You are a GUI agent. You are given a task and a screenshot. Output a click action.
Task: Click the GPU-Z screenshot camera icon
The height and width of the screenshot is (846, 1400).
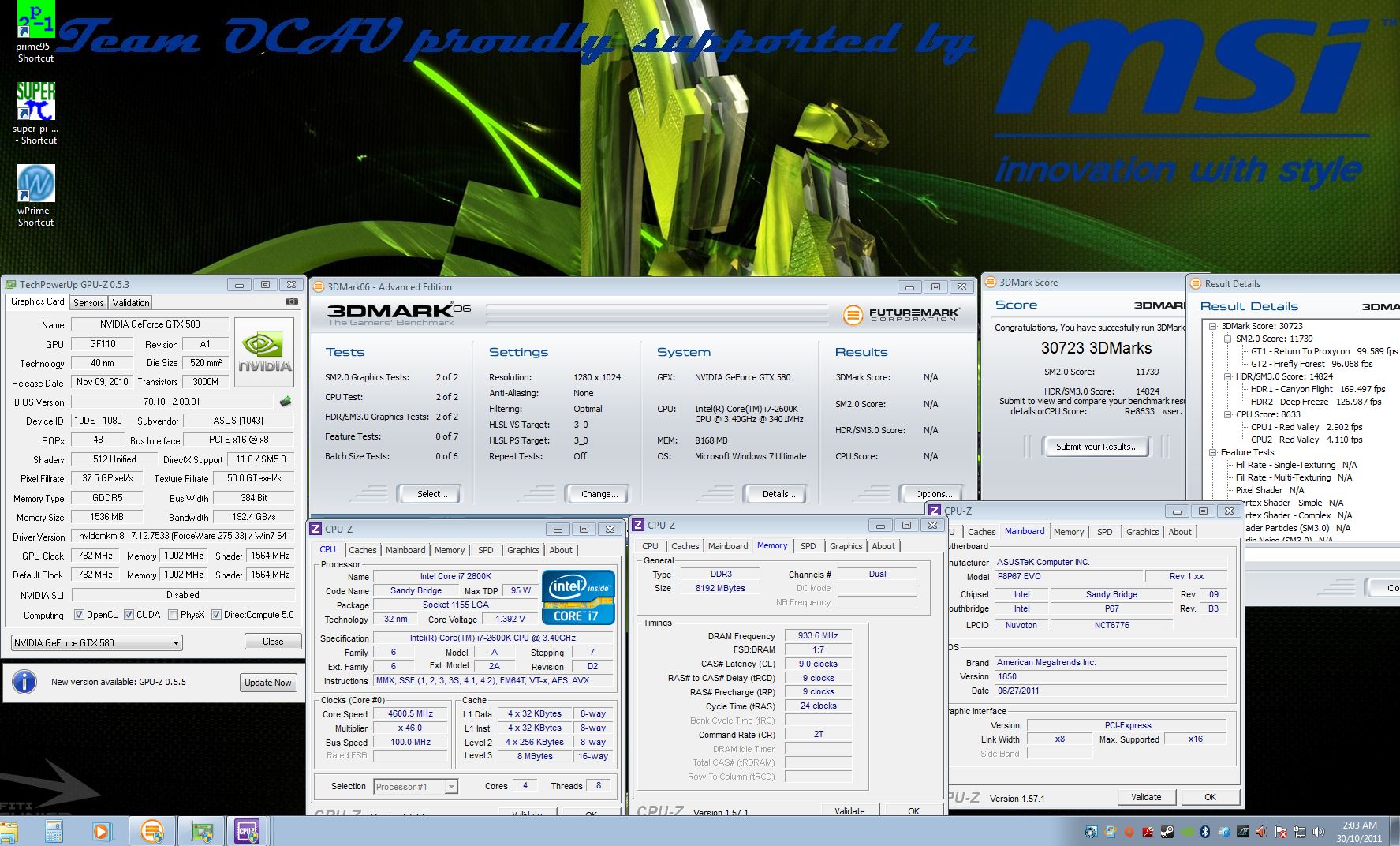(x=292, y=301)
